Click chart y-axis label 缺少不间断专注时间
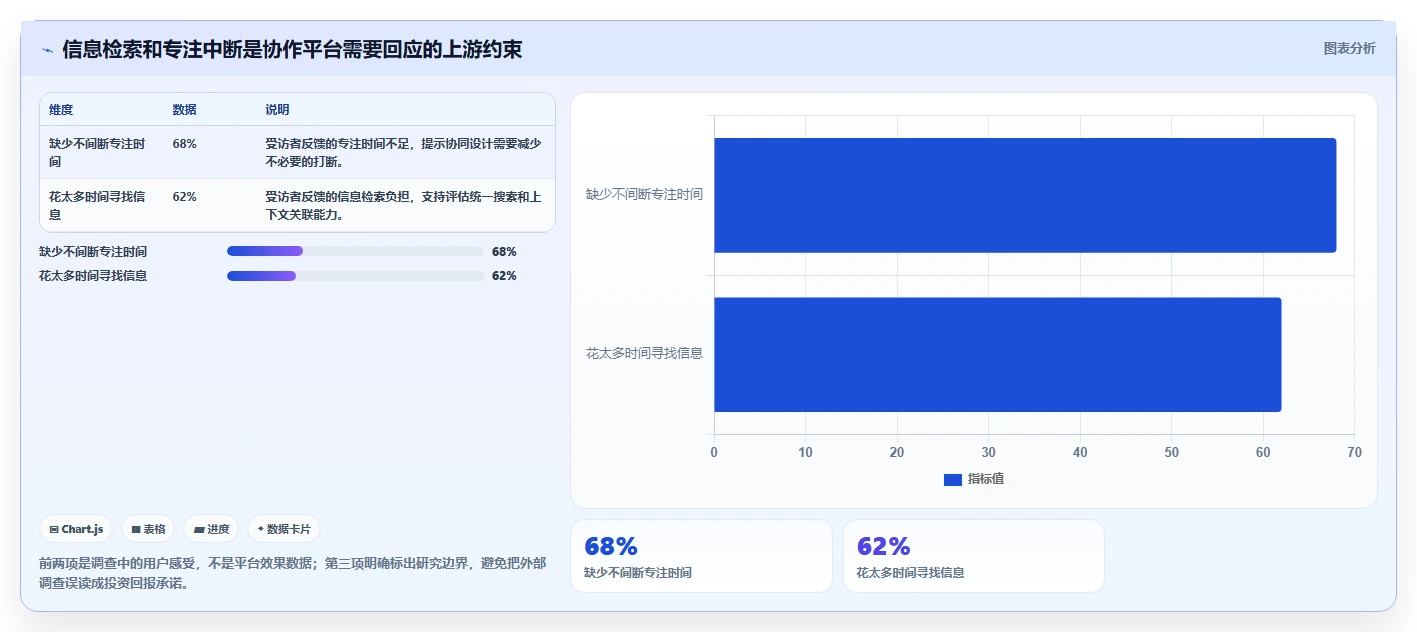This screenshot has width=1417, height=632. pos(644,194)
